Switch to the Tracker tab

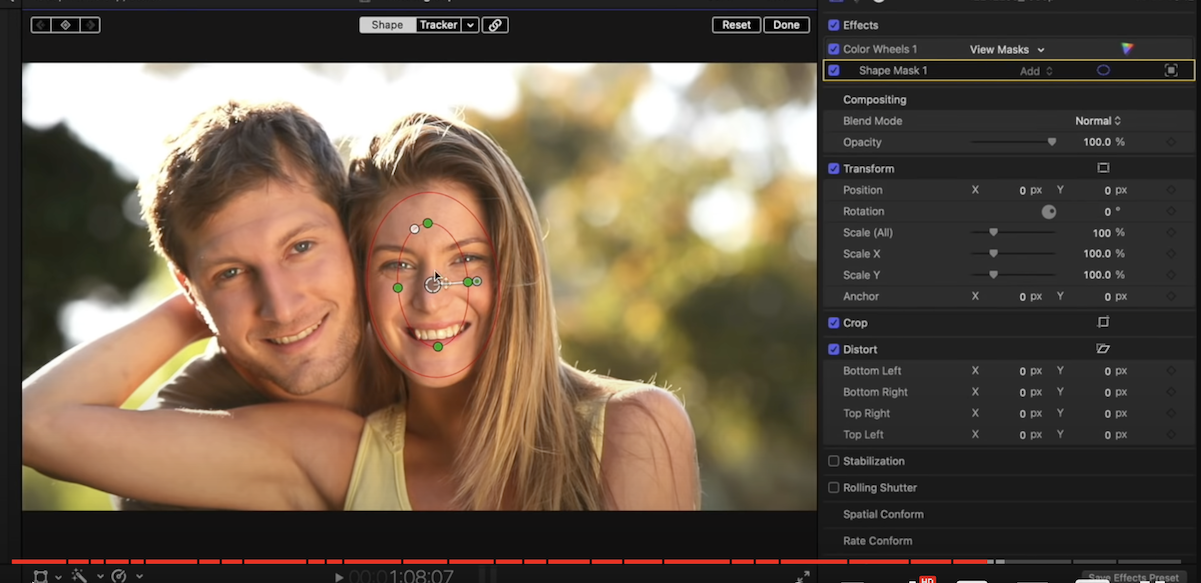[438, 25]
